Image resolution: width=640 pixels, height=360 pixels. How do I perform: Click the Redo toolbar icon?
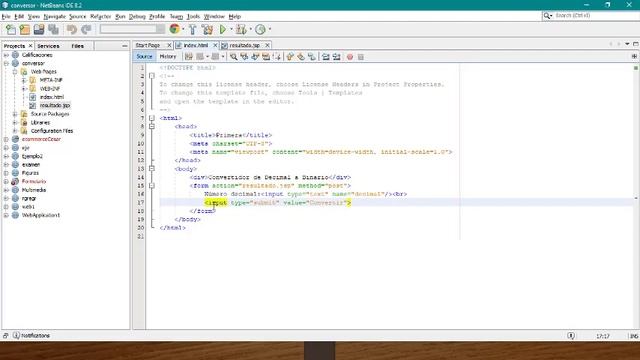coord(86,29)
